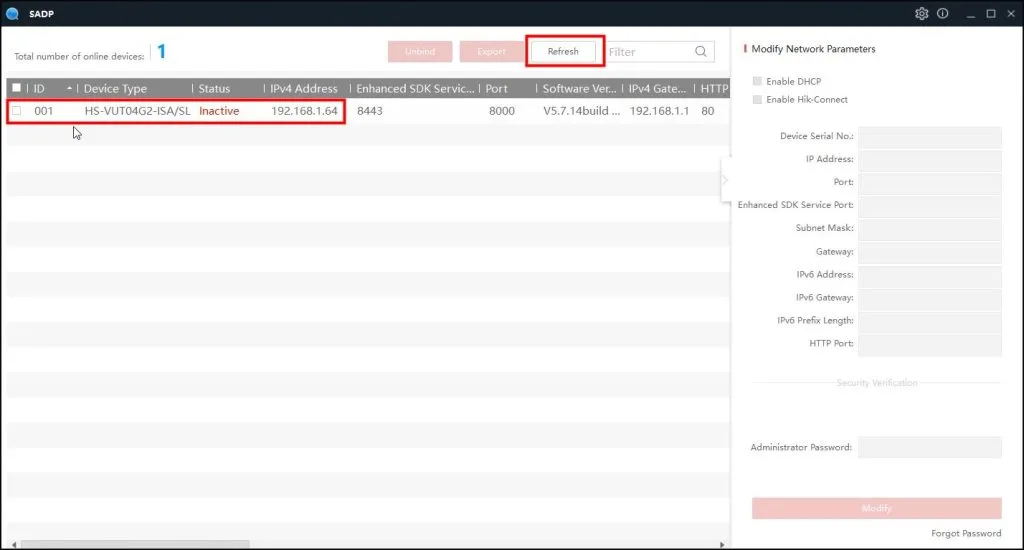Click the 8000 port cell
This screenshot has height=550, width=1024.
tap(502, 111)
